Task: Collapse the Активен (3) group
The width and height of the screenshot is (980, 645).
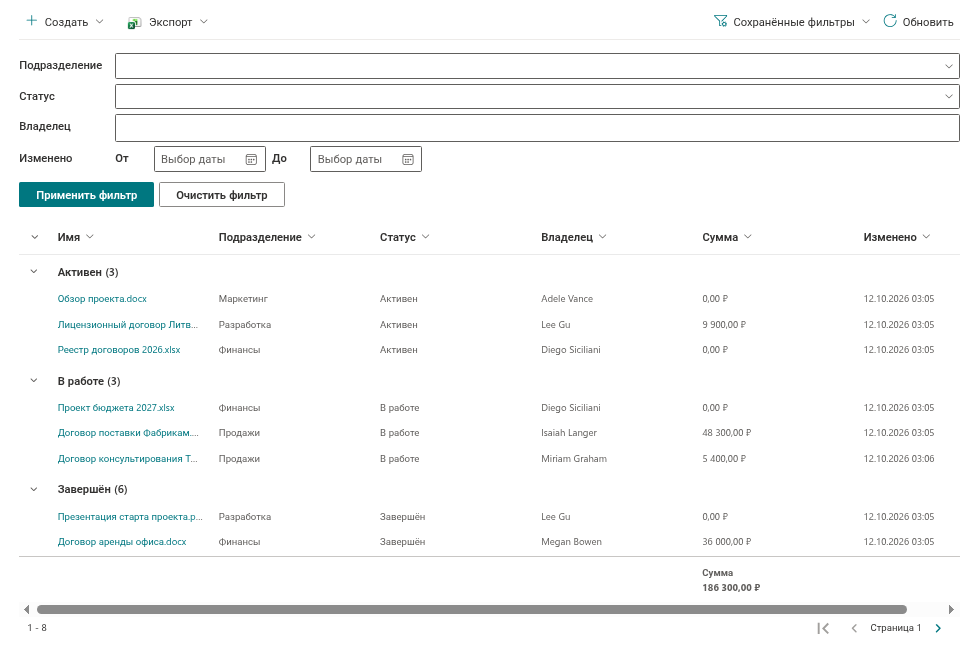Action: 34,272
